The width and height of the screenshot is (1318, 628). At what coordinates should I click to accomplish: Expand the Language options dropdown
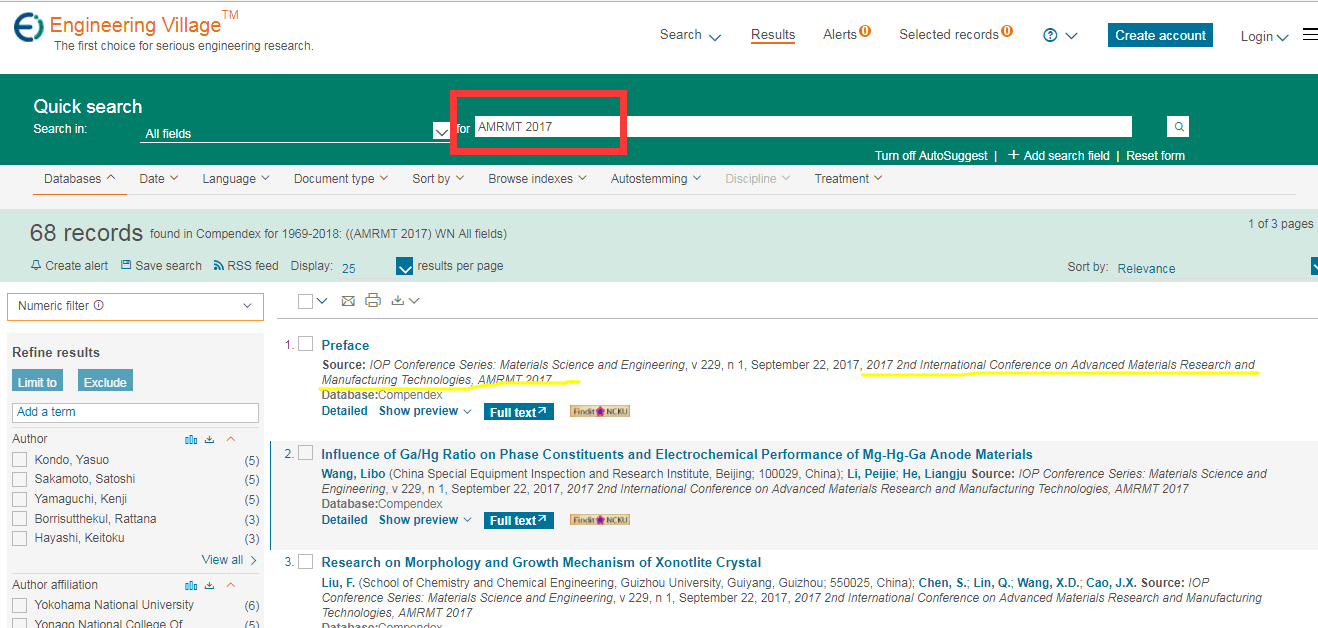[x=236, y=179]
